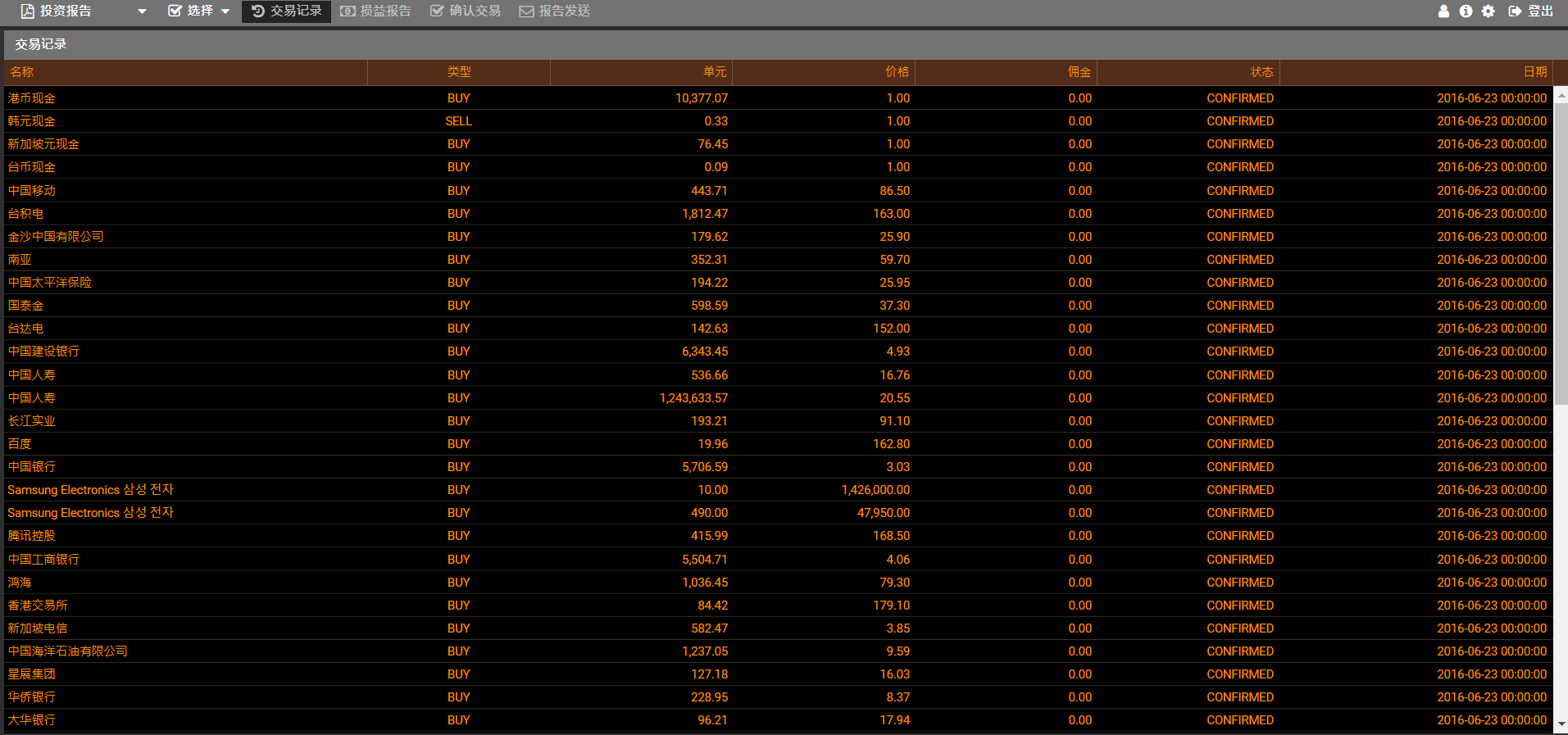Screen dimensions: 1568x735
Task: Select the 南亚 row name
Action: tap(20, 260)
